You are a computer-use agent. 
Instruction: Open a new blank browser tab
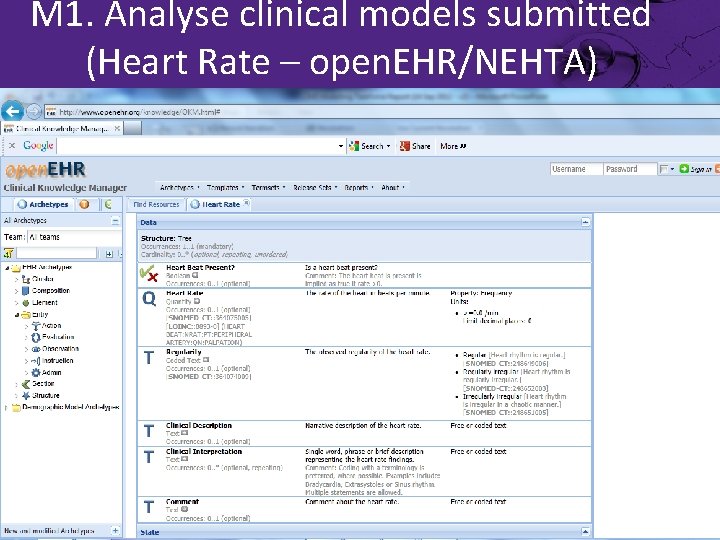(x=132, y=128)
